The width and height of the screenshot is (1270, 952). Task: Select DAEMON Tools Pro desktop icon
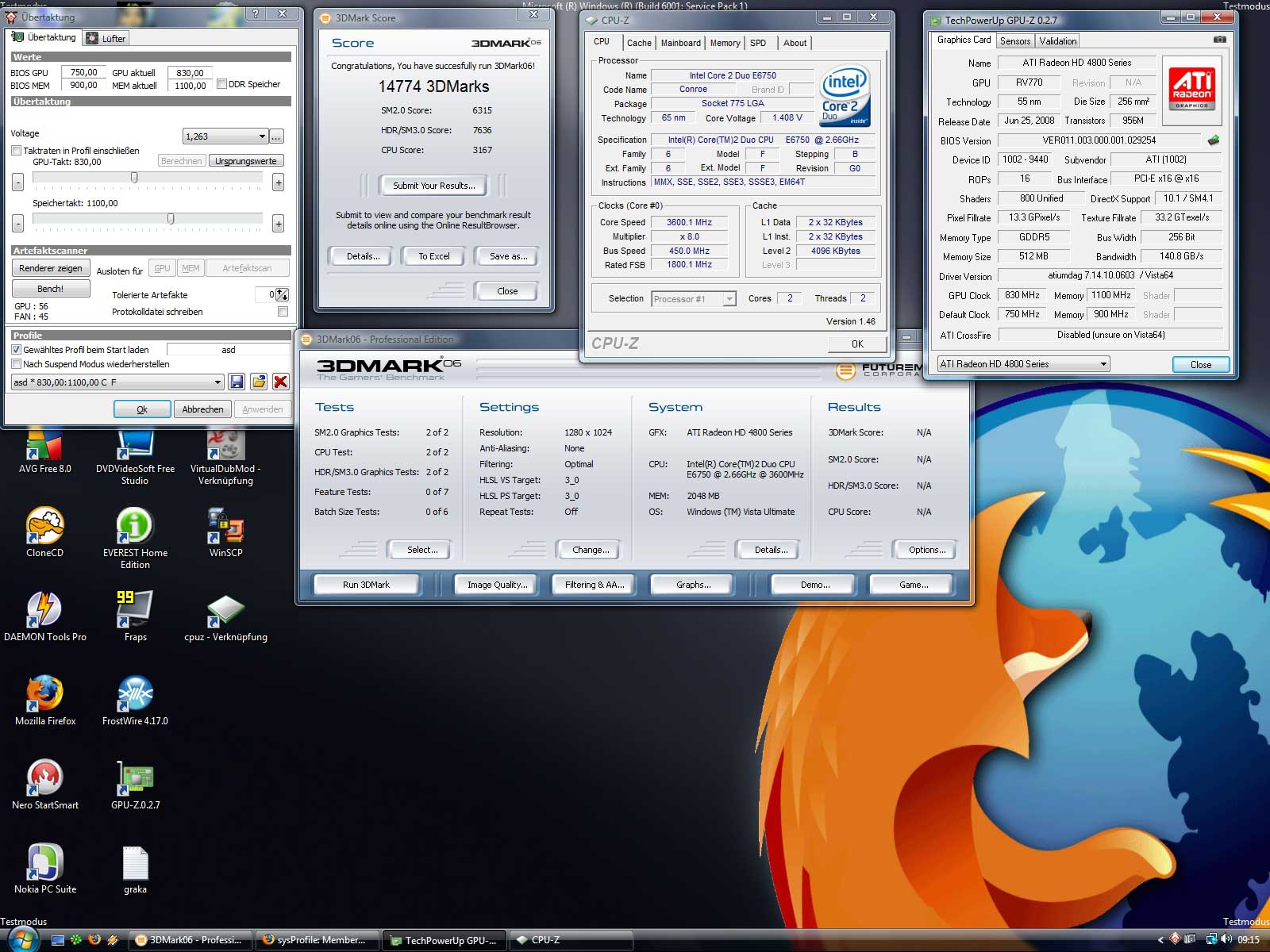[x=44, y=616]
